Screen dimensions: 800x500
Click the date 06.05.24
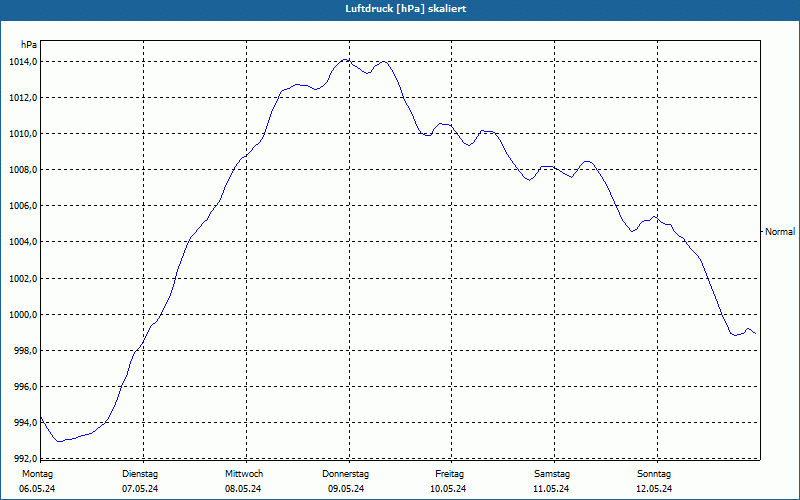(37, 489)
